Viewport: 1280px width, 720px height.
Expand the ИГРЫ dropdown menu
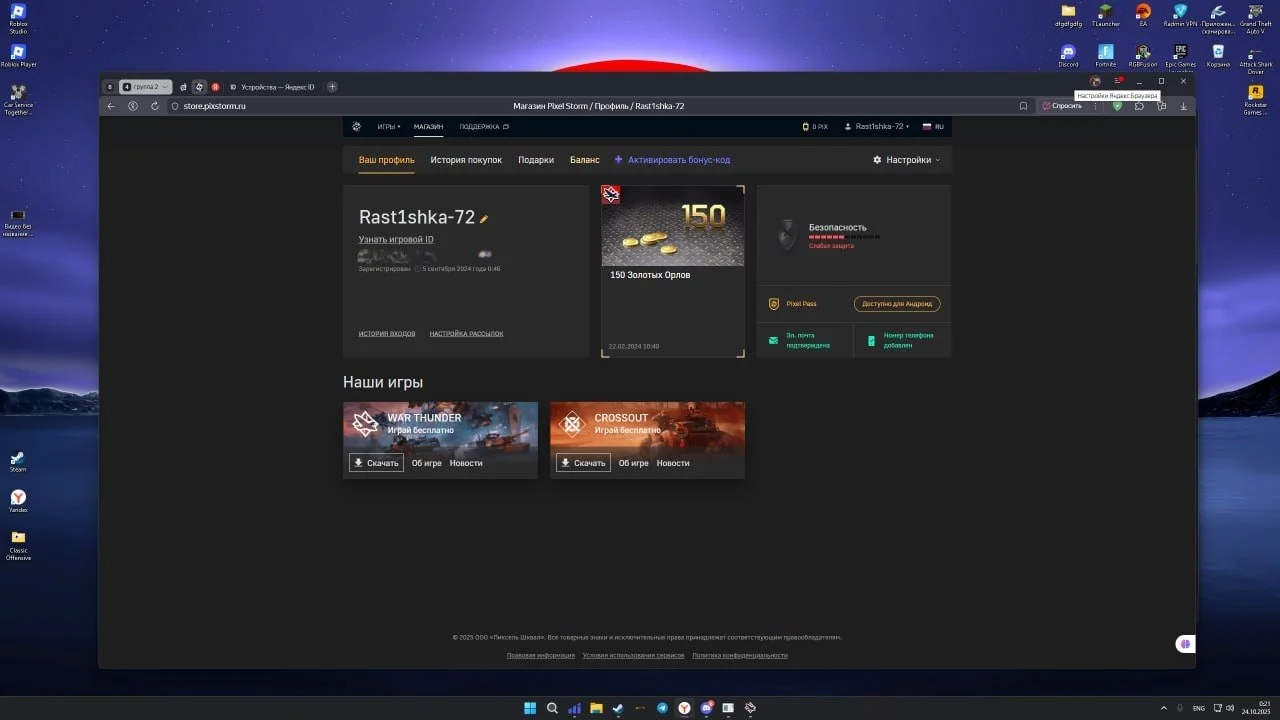[x=389, y=127]
